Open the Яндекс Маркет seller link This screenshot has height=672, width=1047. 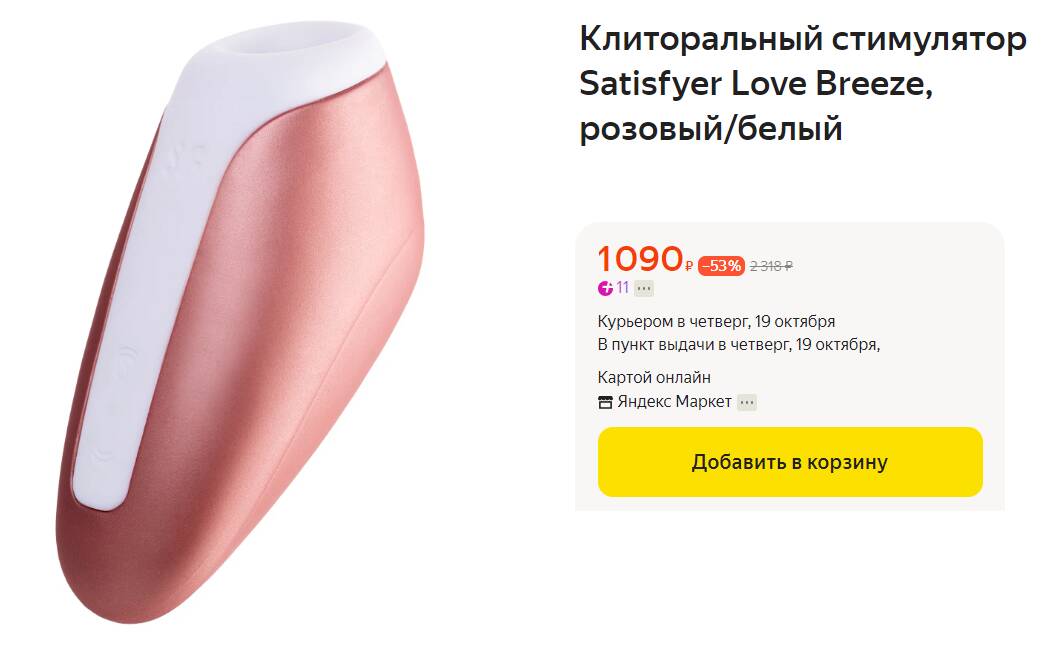pyautogui.click(x=674, y=402)
